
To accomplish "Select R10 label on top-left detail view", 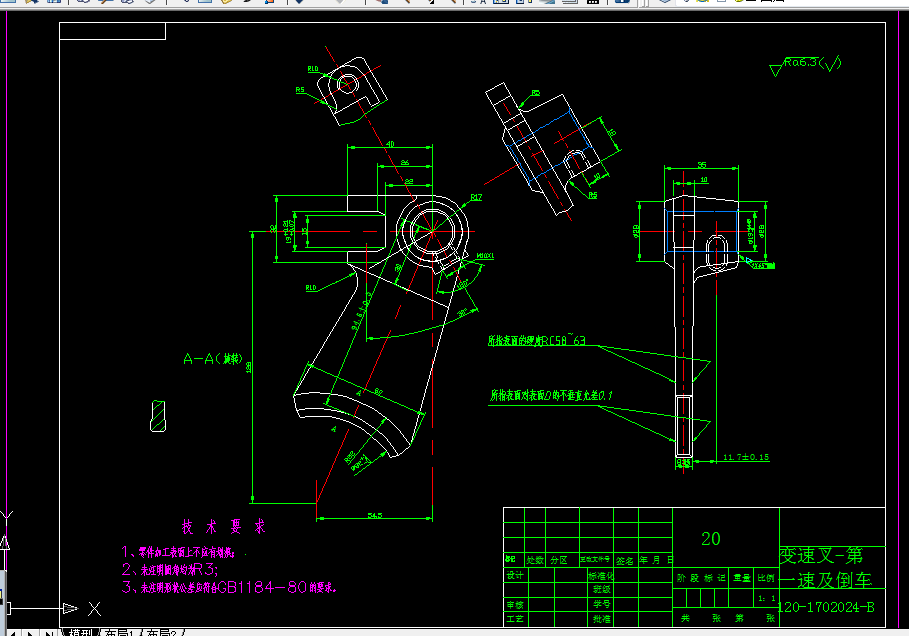I will (x=313, y=69).
